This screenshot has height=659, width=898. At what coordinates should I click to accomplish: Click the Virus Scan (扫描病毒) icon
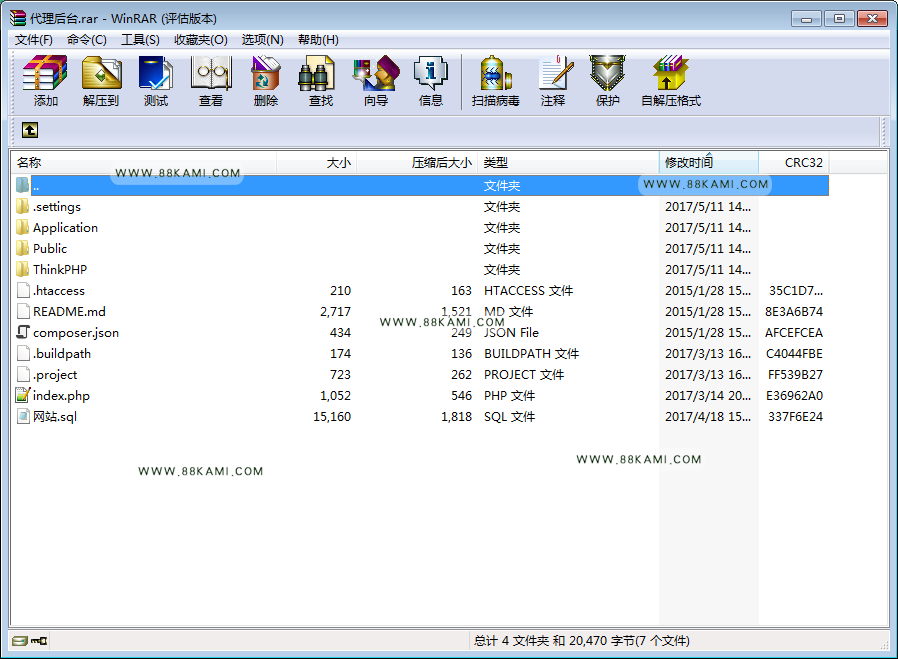point(495,73)
